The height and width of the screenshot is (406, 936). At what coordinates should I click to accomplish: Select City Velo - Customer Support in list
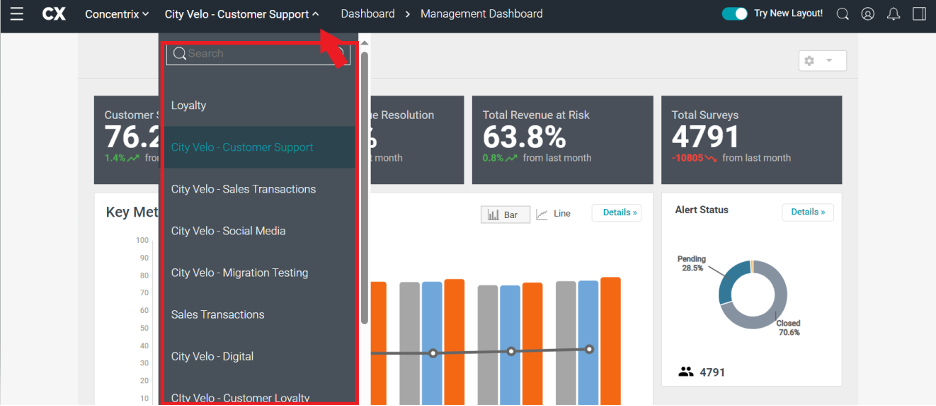click(x=260, y=147)
